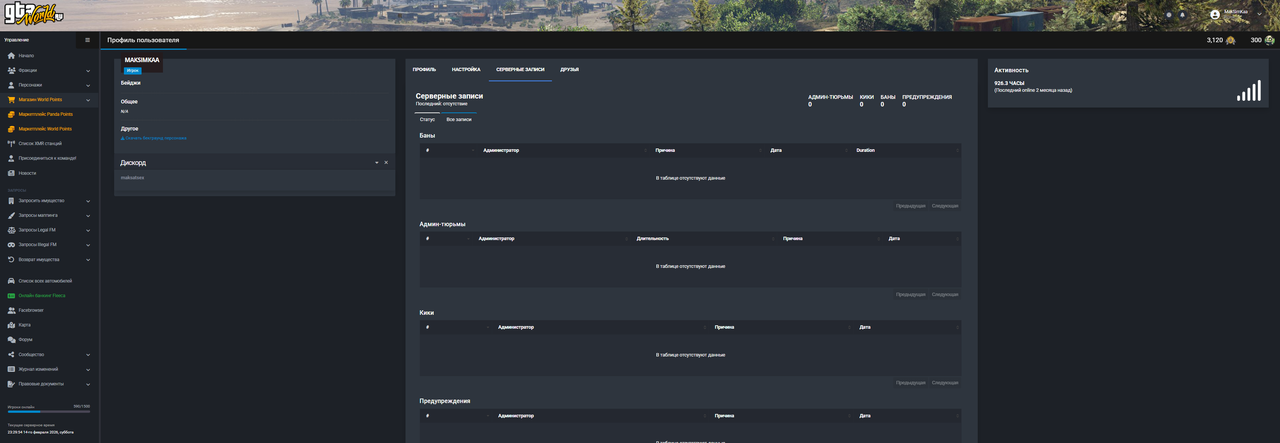This screenshot has width=1280, height=443.
Task: Switch to the Друзья tab
Action: 569,69
